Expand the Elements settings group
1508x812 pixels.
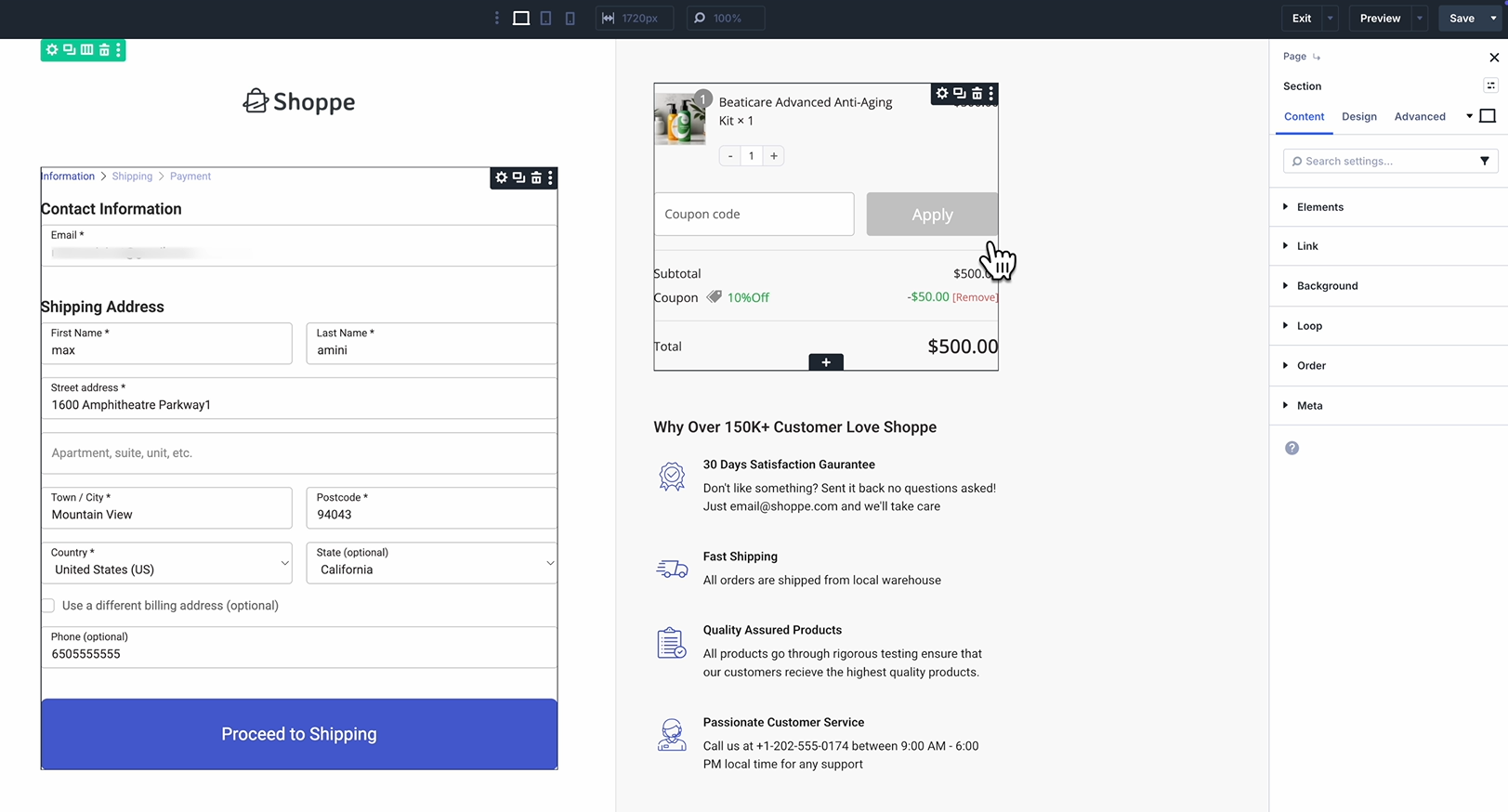click(1388, 207)
